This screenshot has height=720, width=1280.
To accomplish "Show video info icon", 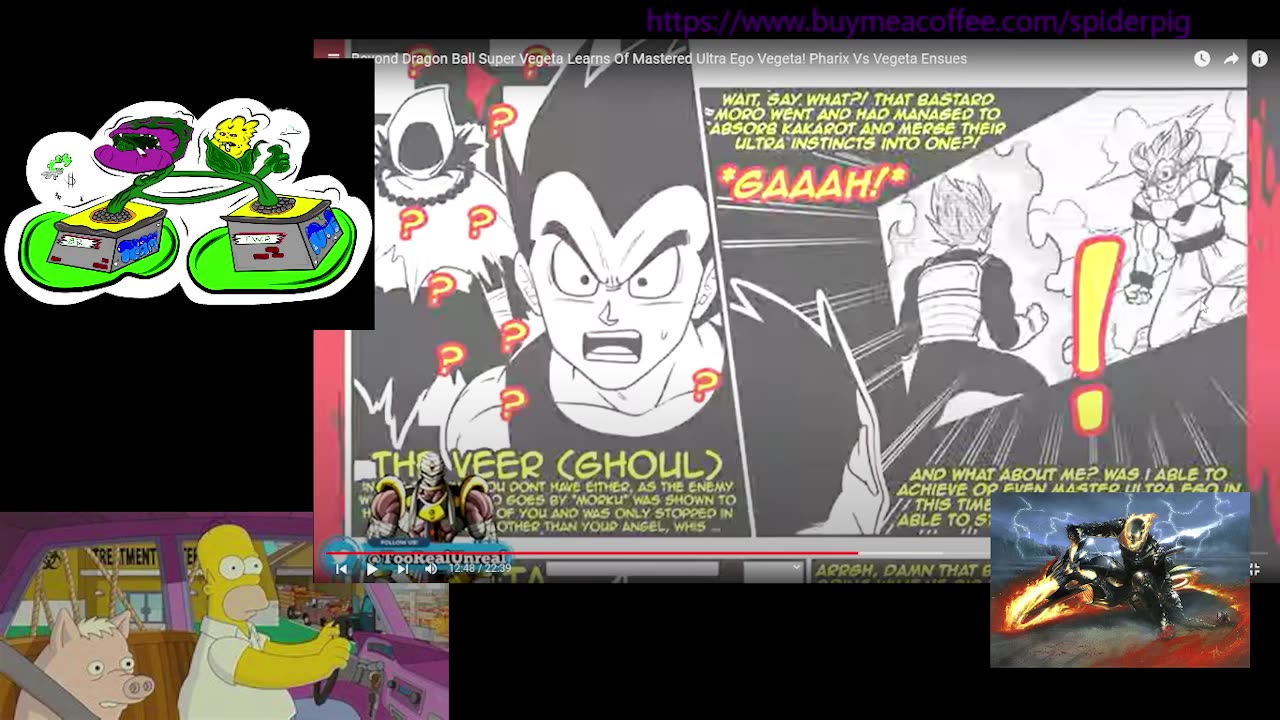I will click(x=1259, y=59).
